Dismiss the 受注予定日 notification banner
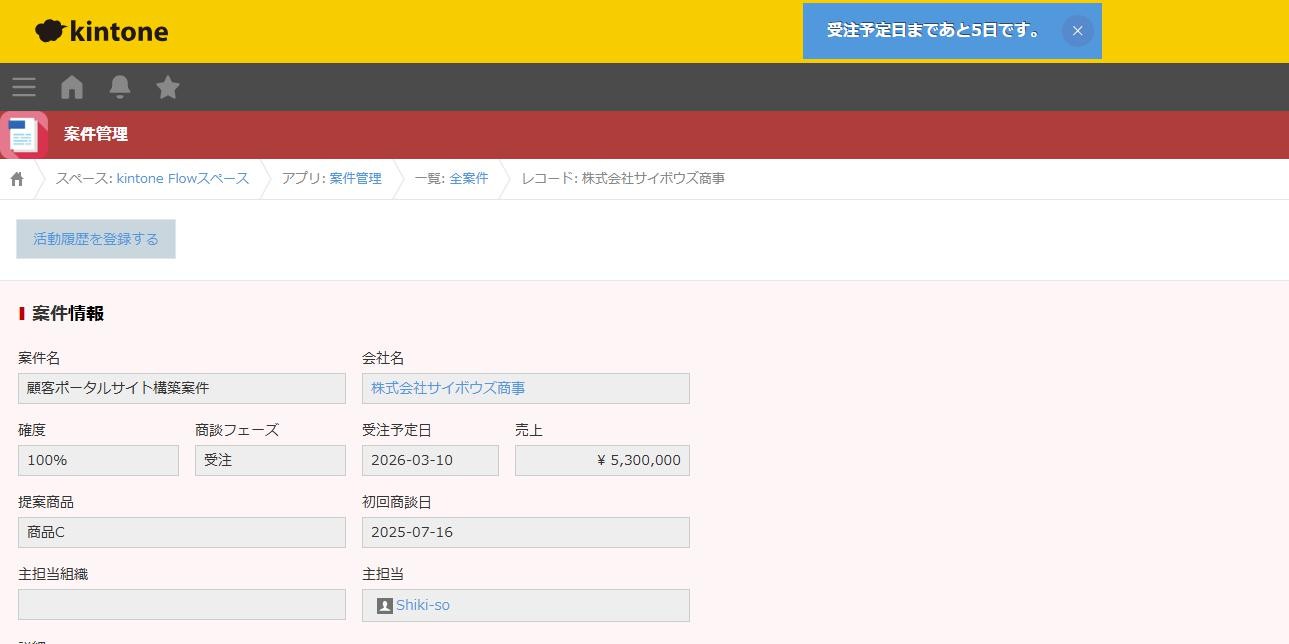Viewport: 1289px width, 644px height. click(1077, 31)
